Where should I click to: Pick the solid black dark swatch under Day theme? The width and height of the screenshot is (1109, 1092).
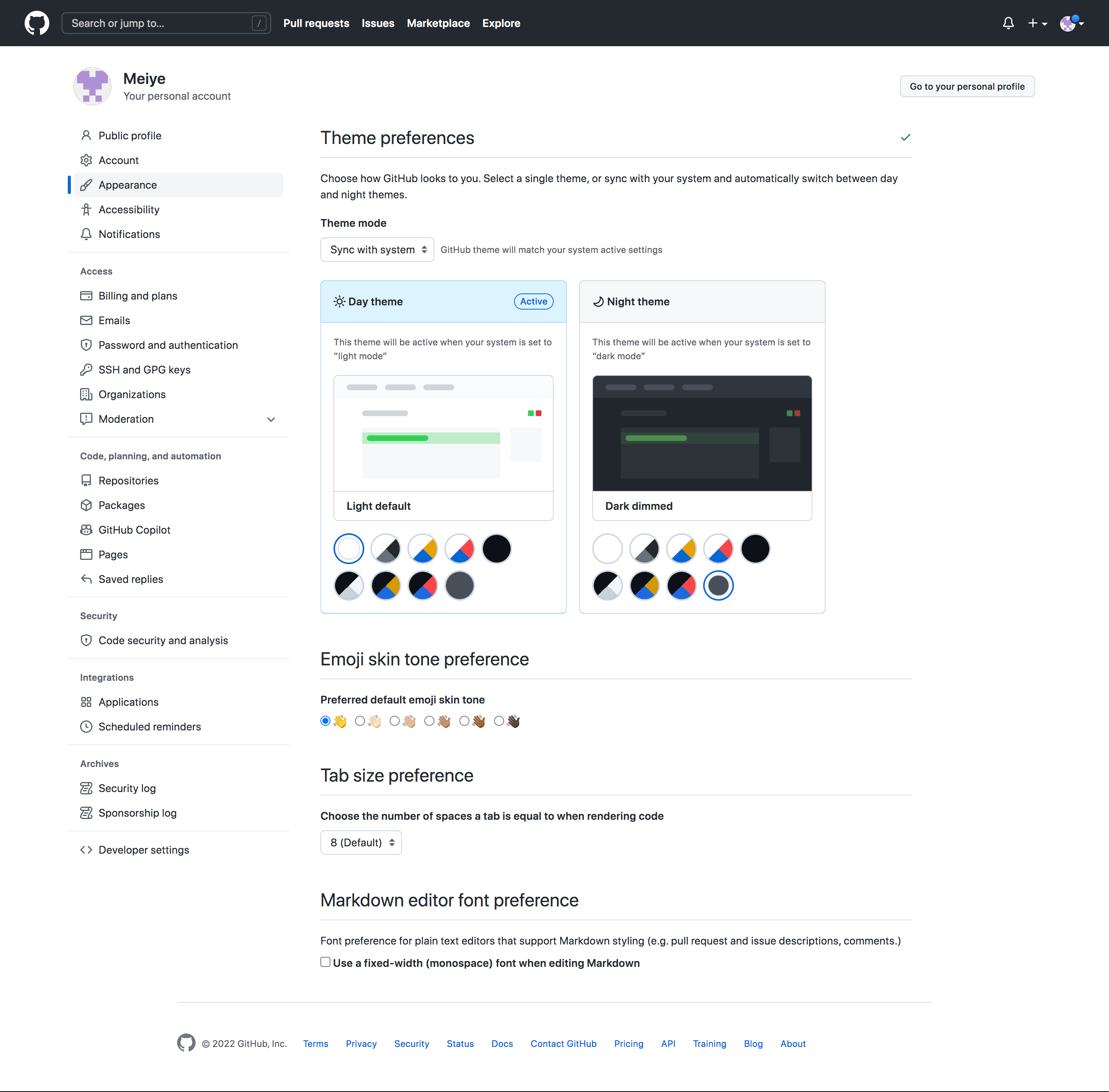(x=497, y=549)
